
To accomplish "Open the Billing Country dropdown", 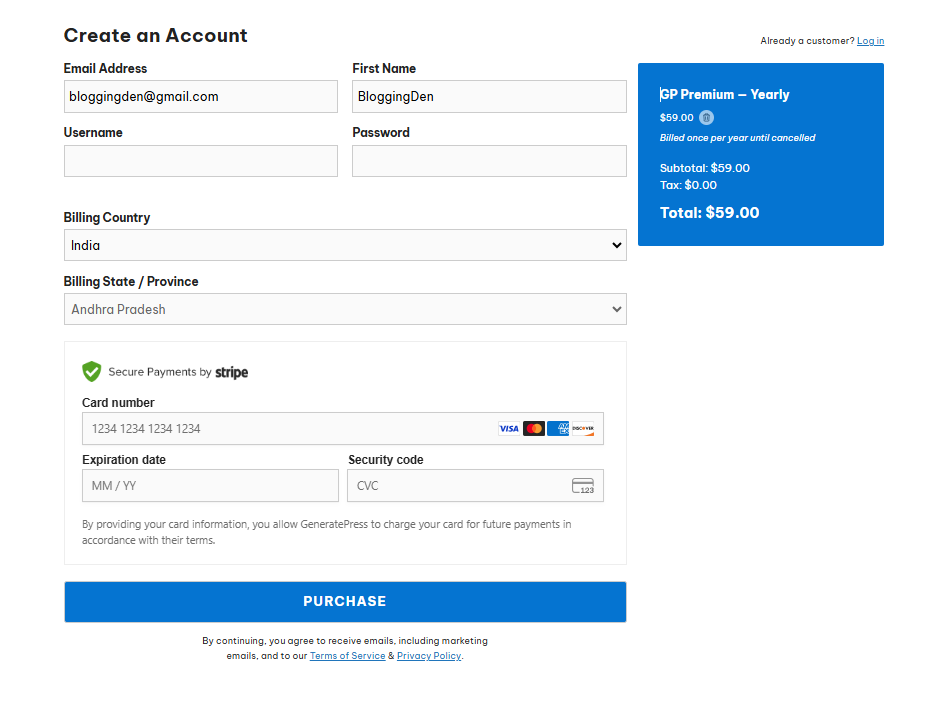I will (345, 245).
